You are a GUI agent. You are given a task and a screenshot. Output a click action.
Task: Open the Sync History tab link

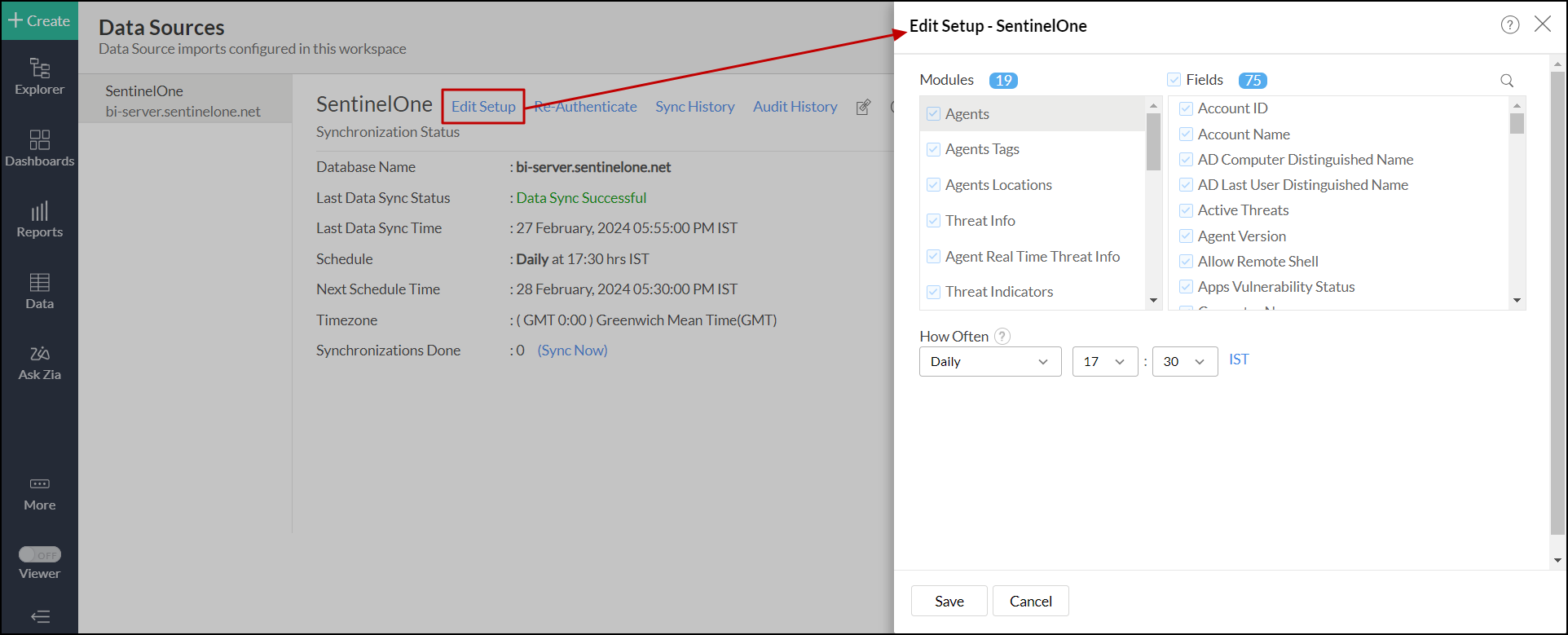694,107
